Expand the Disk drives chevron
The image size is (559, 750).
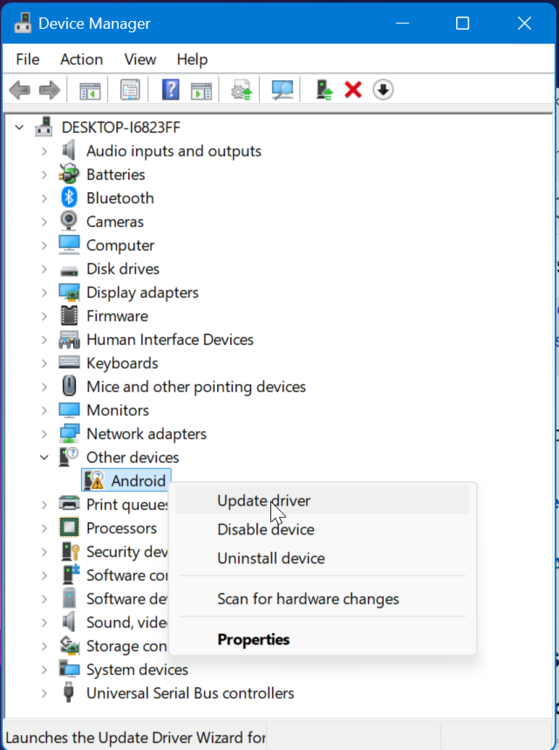point(44,269)
